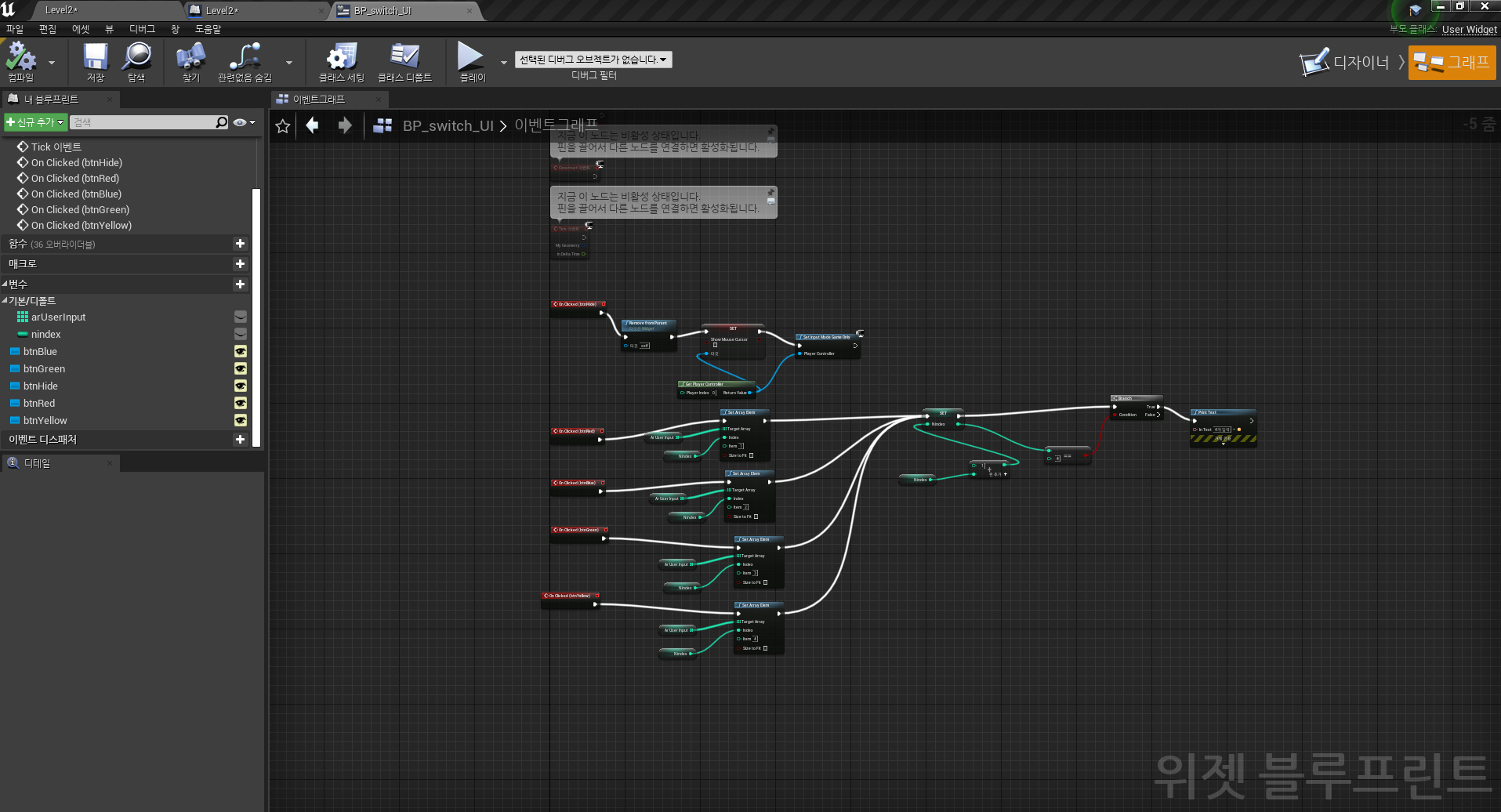Toggle visibility eye for btnHide variable
Image resolution: width=1501 pixels, height=812 pixels.
click(x=241, y=386)
